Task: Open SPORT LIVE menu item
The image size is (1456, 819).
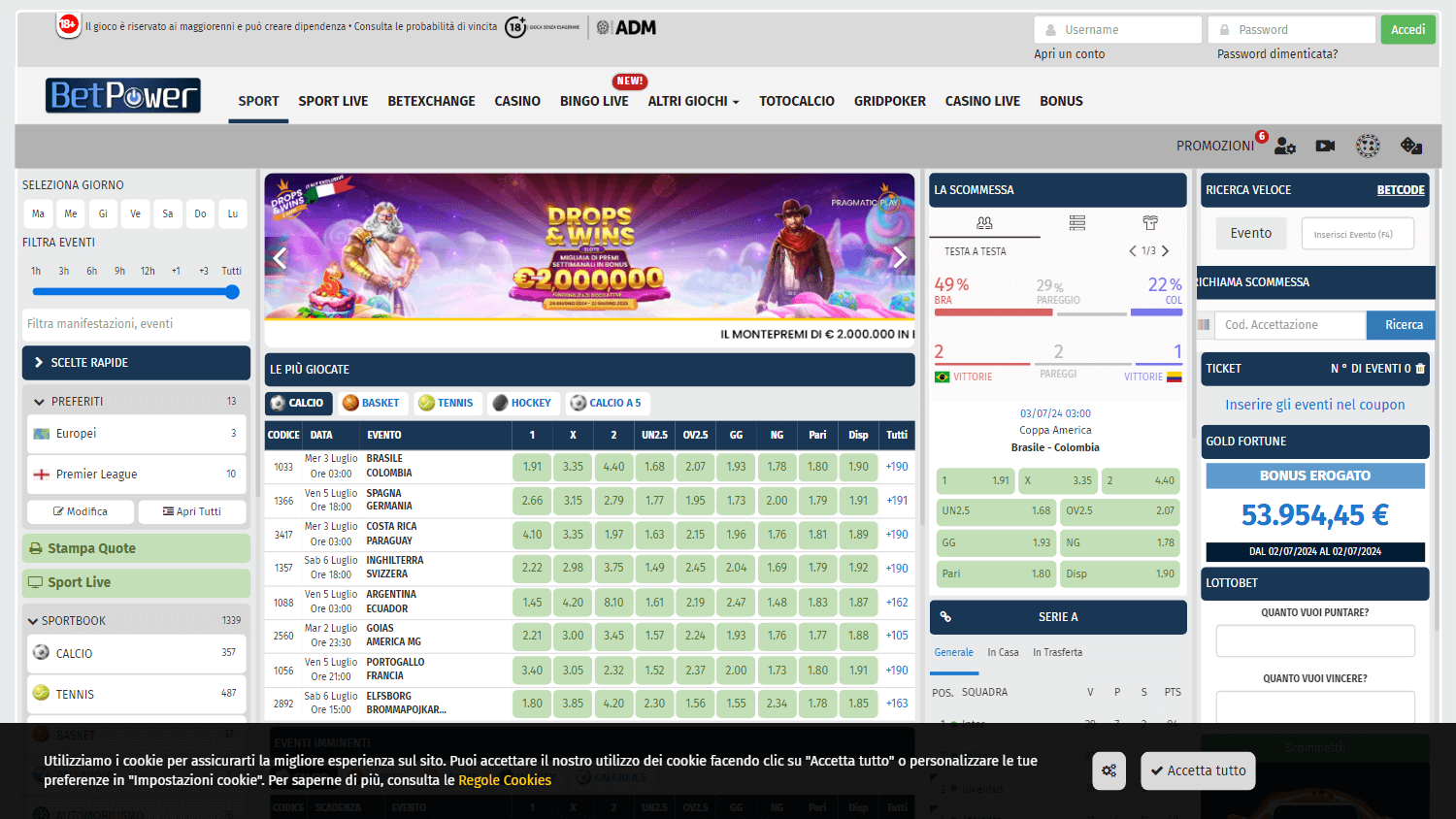Action: (x=333, y=101)
